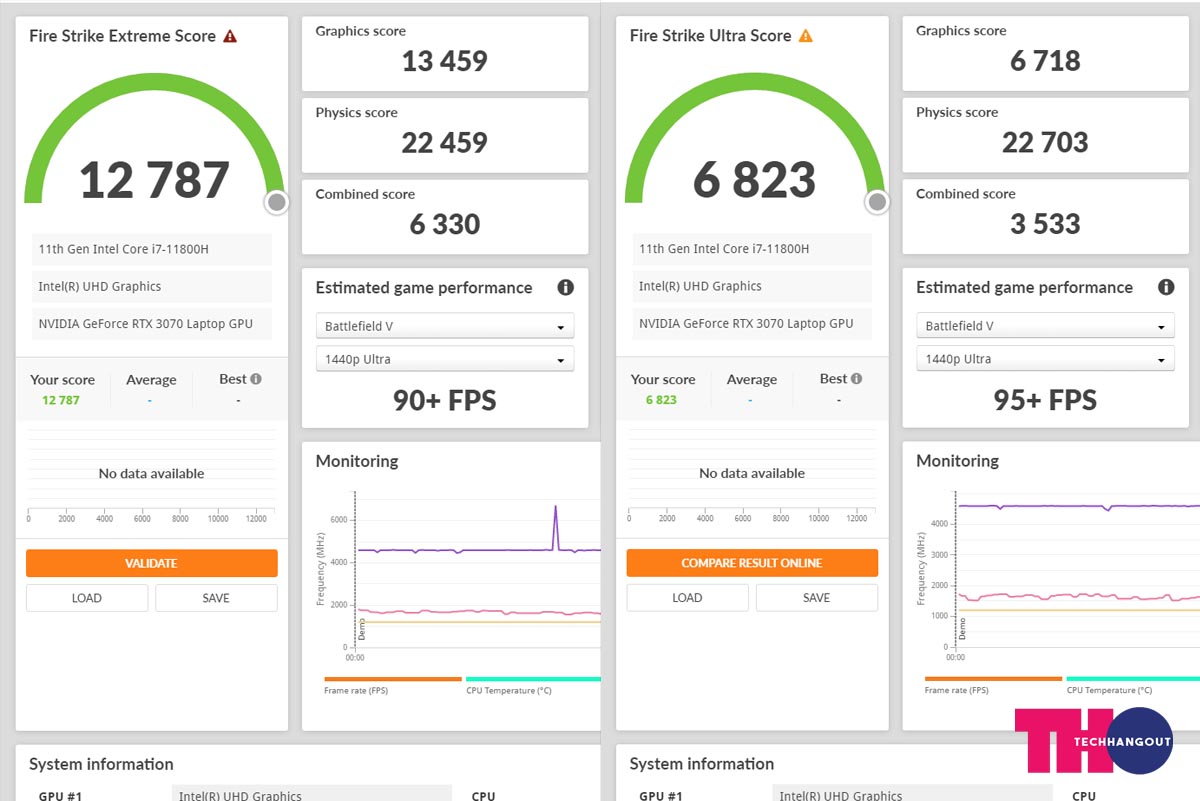
Task: Click COMPARE RESULT ONLINE button
Action: pyautogui.click(x=752, y=563)
